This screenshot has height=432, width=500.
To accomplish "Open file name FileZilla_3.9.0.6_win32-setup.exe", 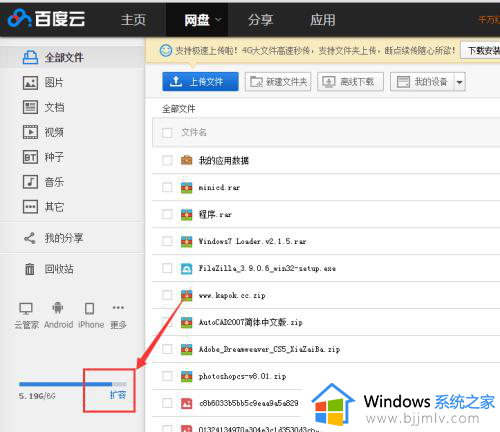I will point(267,268).
